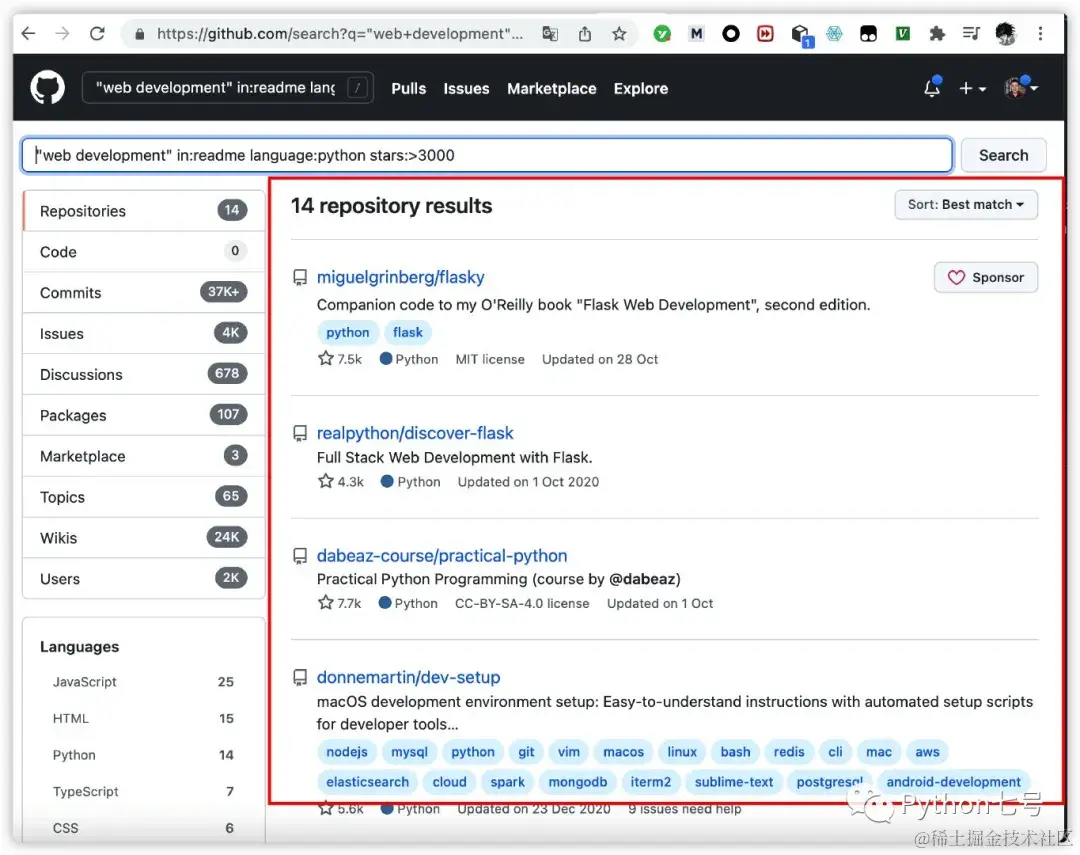1080x855 pixels.
Task: Select the Topics result filter
Action: [144, 497]
